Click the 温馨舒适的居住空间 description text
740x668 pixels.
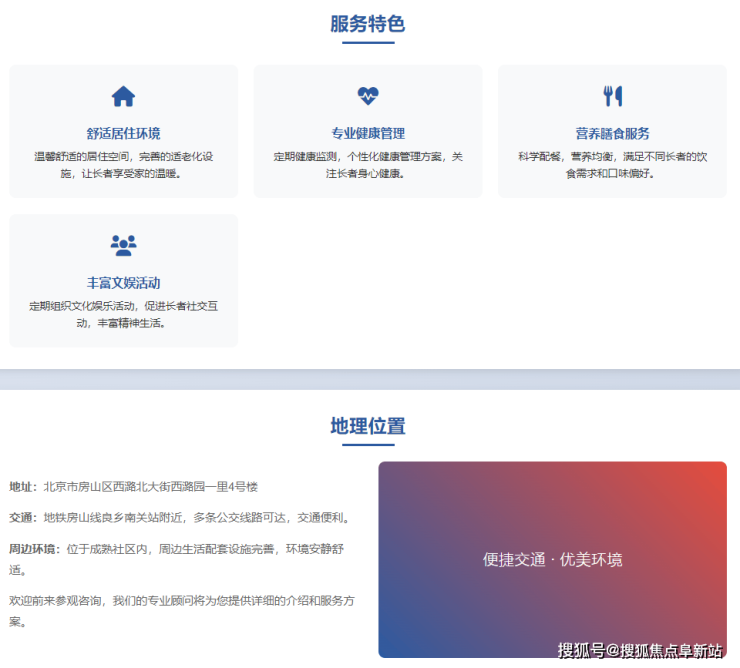82,157
